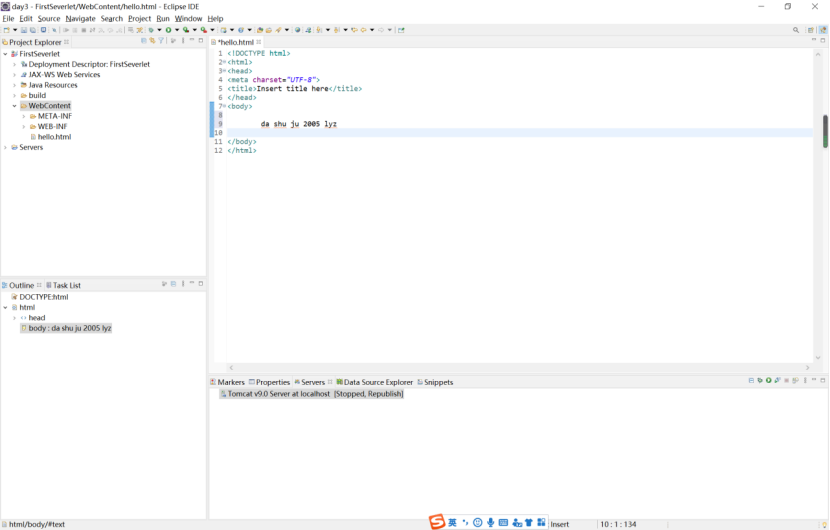Open the Navigate menu
This screenshot has width=830, height=530.
pyautogui.click(x=80, y=19)
